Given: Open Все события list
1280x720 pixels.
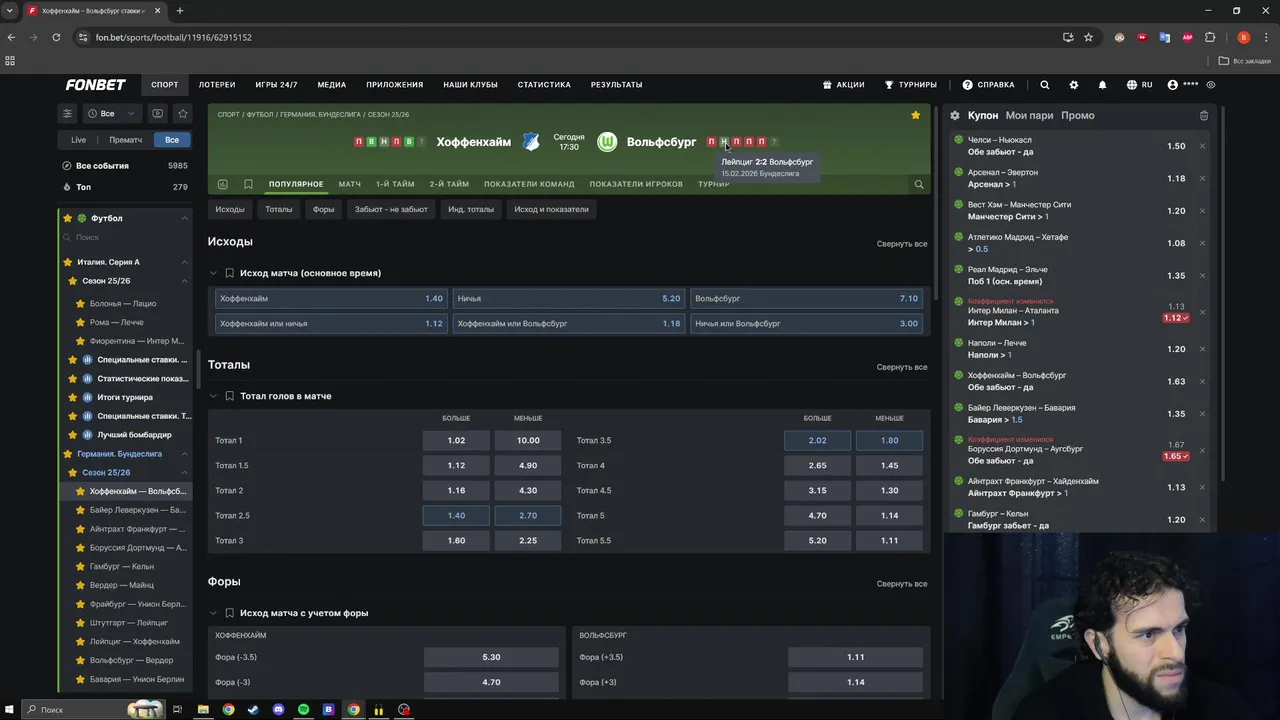Looking at the screenshot, I should point(125,166).
